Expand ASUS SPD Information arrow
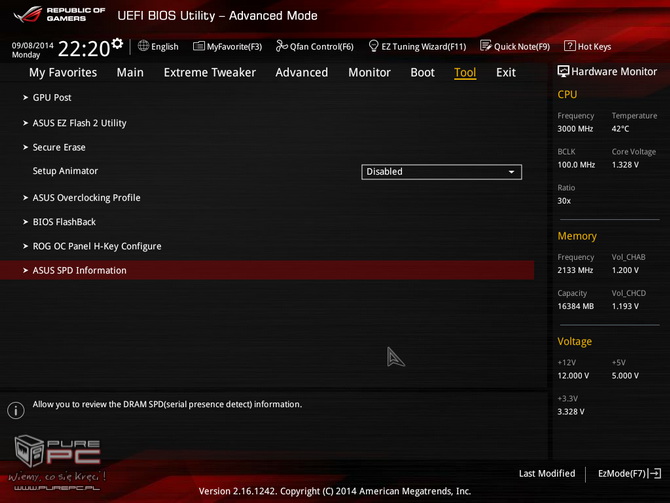Image resolution: width=670 pixels, height=503 pixels. [x=25, y=271]
